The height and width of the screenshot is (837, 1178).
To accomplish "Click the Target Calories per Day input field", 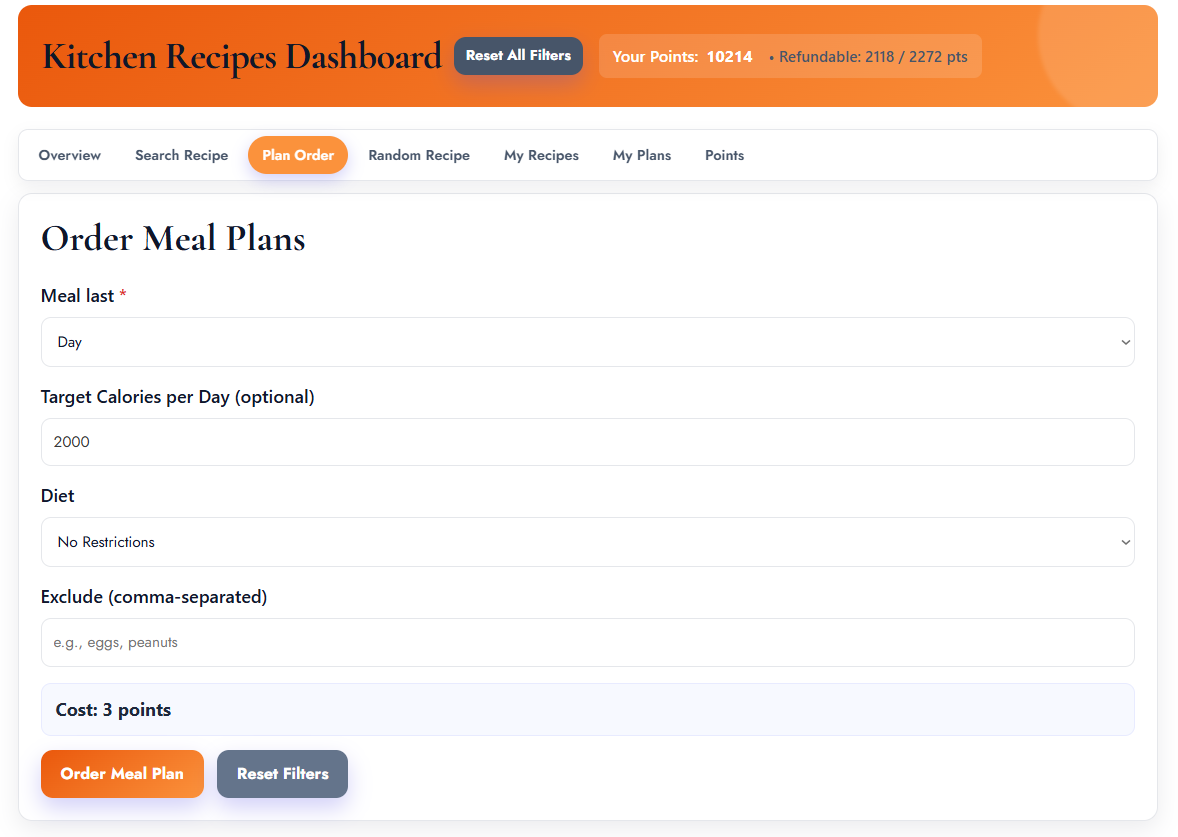I will click(587, 441).
